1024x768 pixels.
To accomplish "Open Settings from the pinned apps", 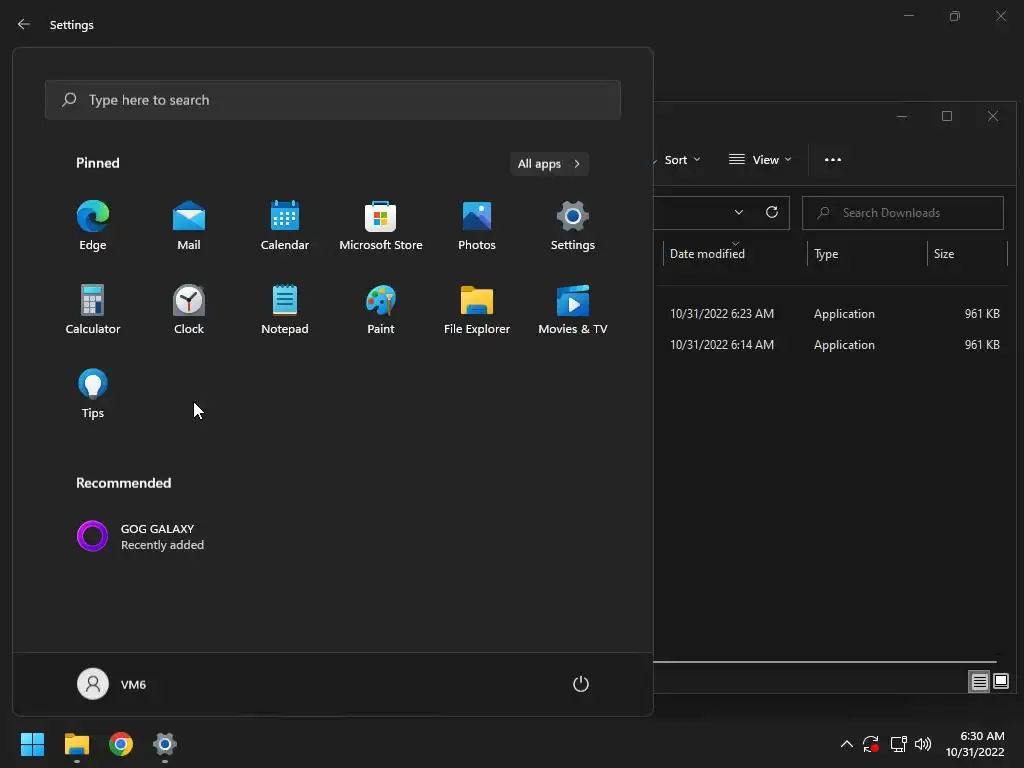I will point(573,226).
